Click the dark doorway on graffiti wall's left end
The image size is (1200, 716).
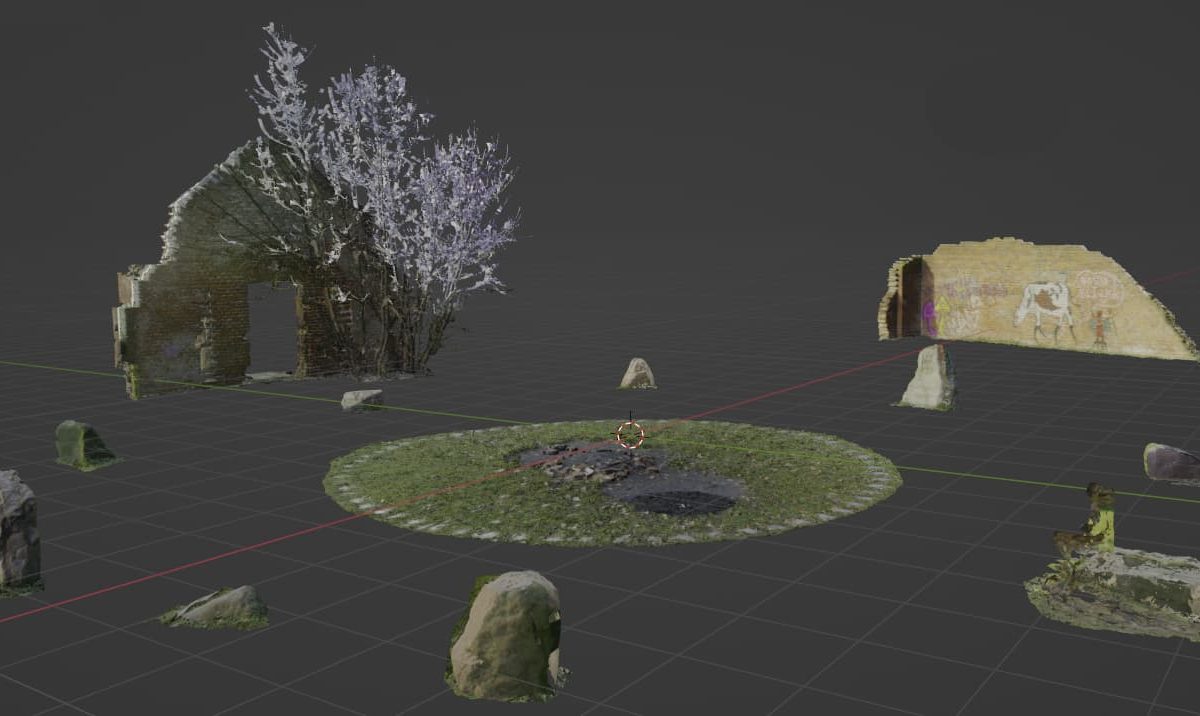910,298
